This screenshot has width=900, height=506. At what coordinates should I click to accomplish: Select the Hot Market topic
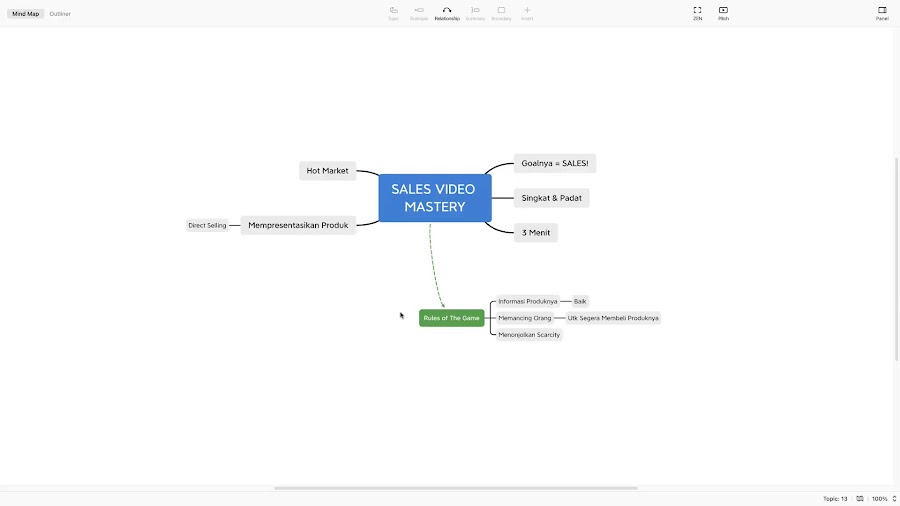327,170
